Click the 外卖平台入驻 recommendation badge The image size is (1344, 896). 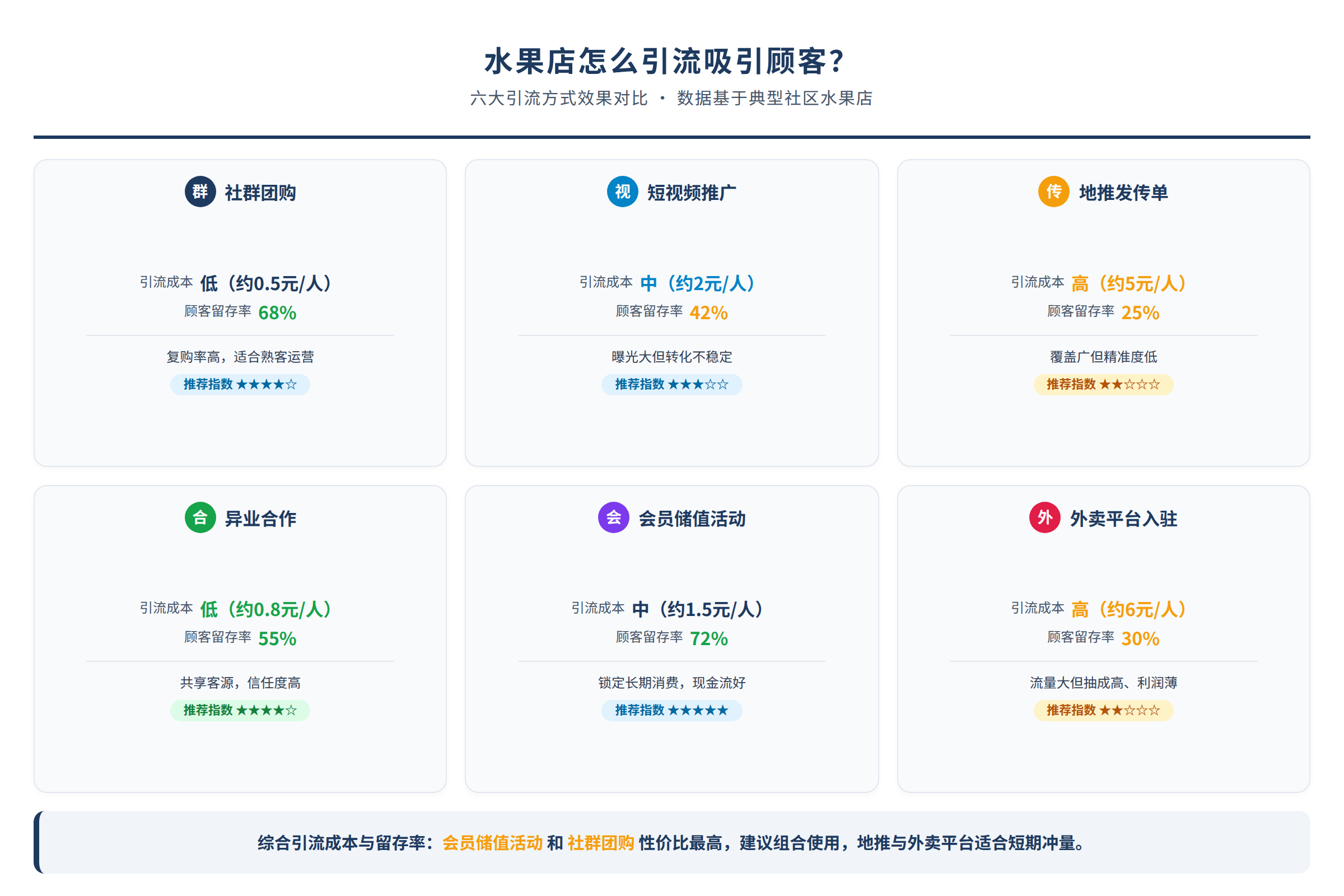(x=1103, y=710)
